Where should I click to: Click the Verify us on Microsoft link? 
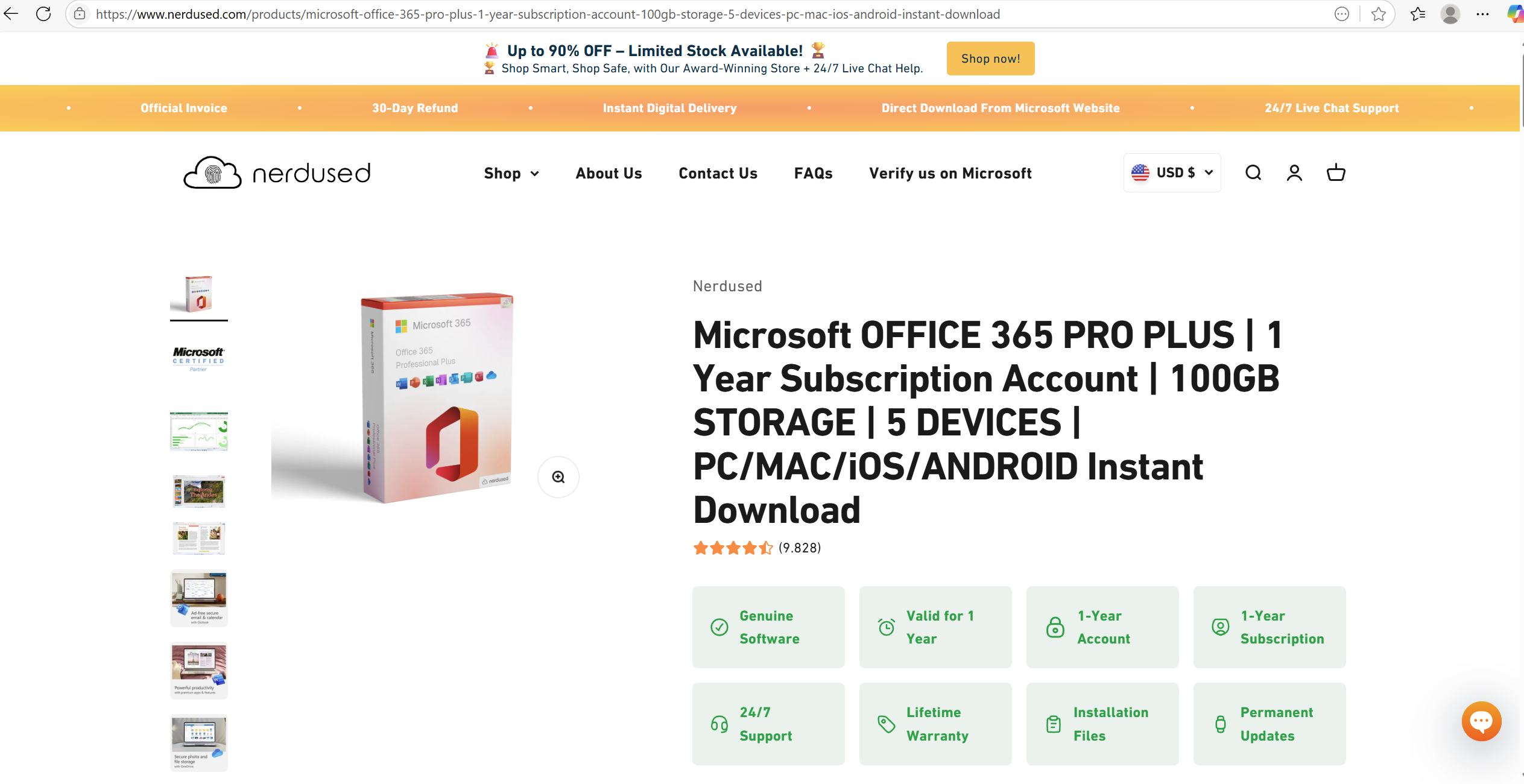[950, 173]
